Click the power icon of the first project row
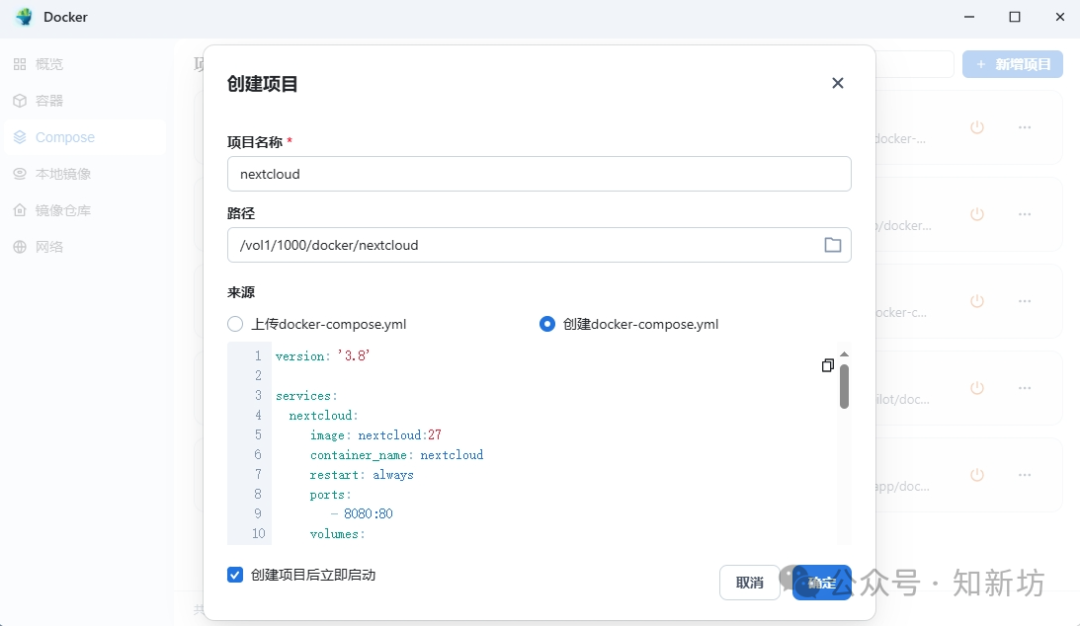This screenshot has width=1080, height=626. [977, 127]
